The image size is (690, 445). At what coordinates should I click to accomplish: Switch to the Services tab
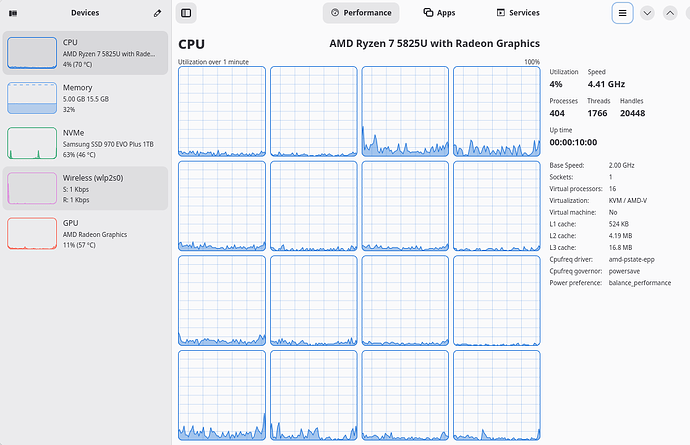tap(518, 13)
